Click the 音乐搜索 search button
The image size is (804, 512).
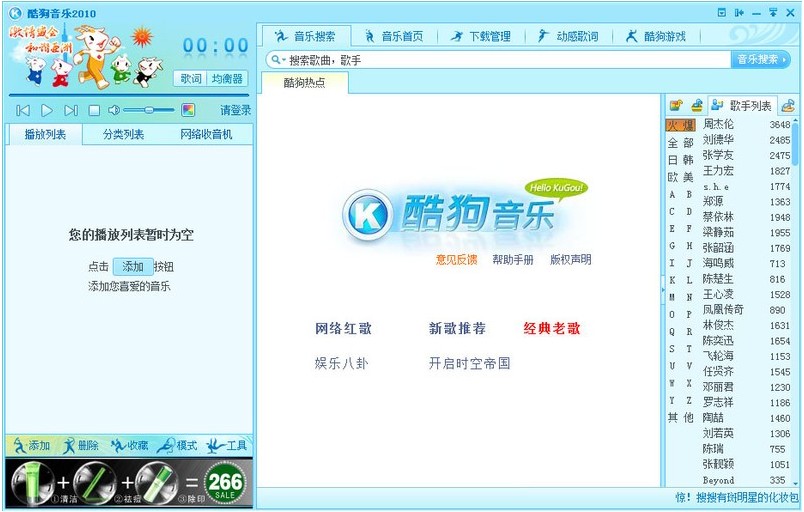760,59
